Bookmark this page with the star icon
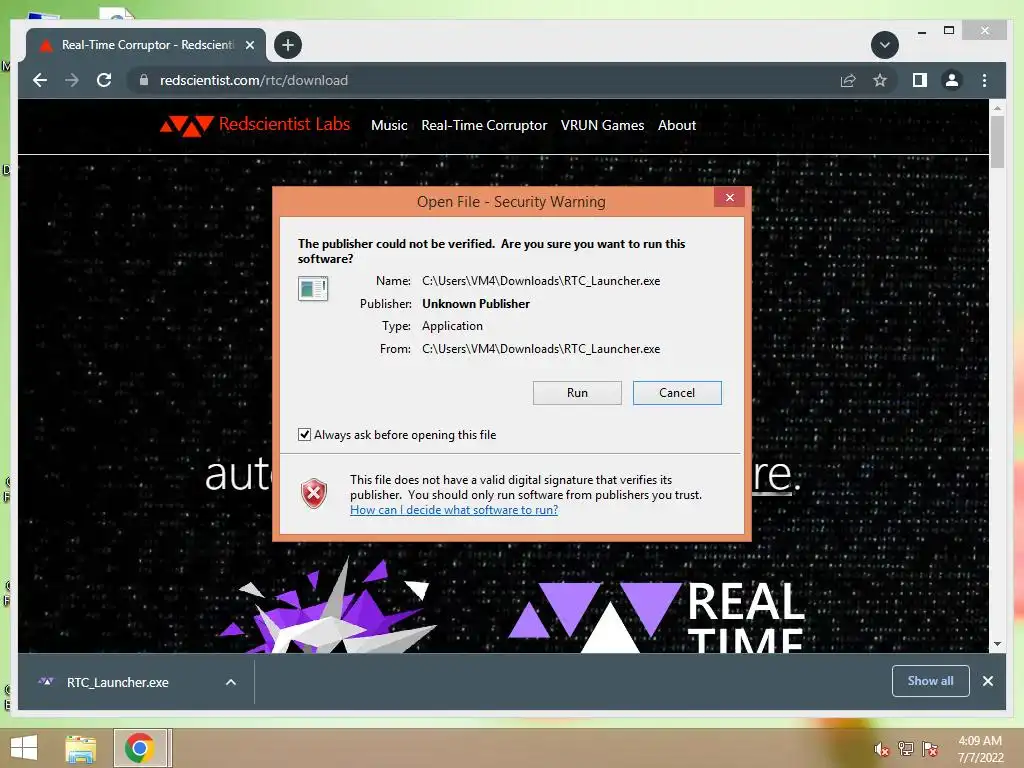The width and height of the screenshot is (1024, 768). pyautogui.click(x=880, y=80)
